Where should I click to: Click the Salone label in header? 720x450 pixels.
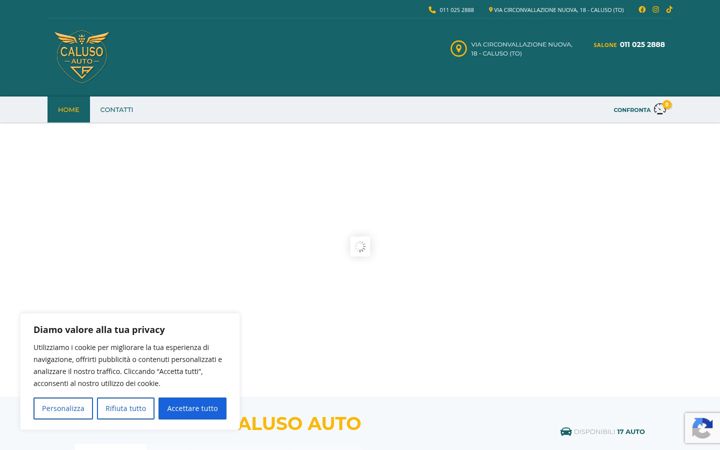(605, 45)
